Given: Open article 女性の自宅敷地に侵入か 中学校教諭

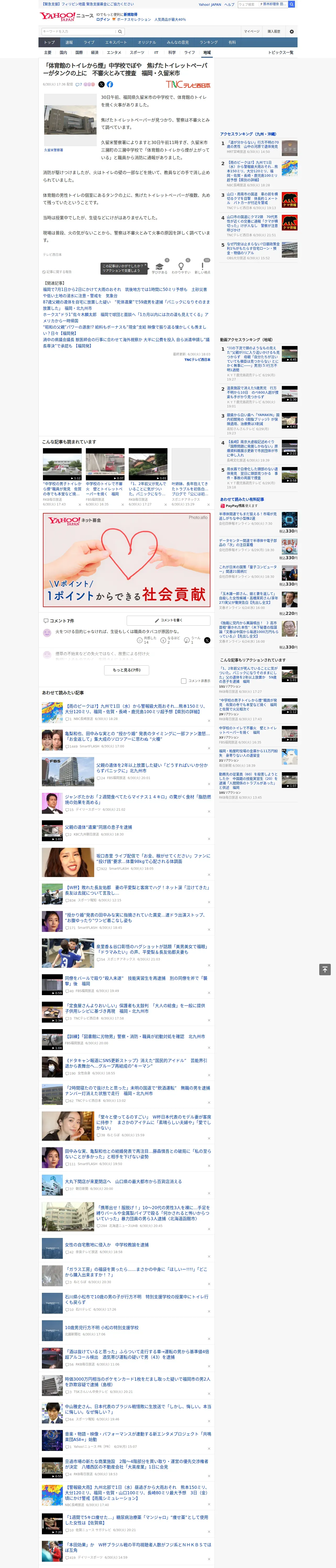Looking at the screenshot, I should [x=107, y=1245].
